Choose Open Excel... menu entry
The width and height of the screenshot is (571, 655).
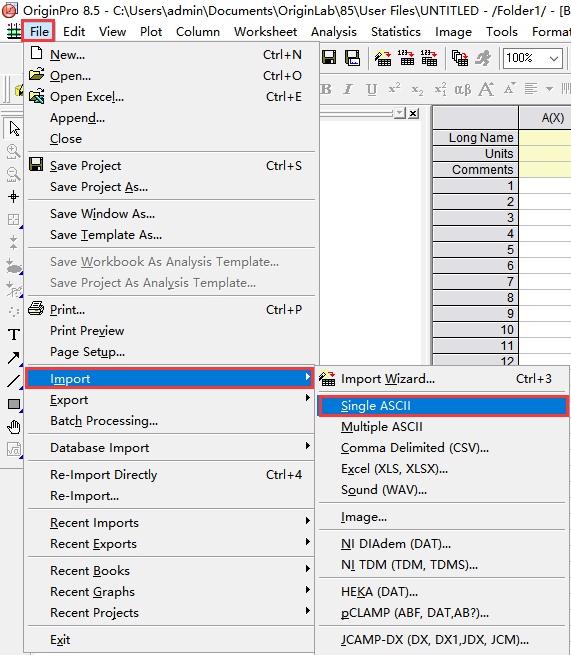169,97
